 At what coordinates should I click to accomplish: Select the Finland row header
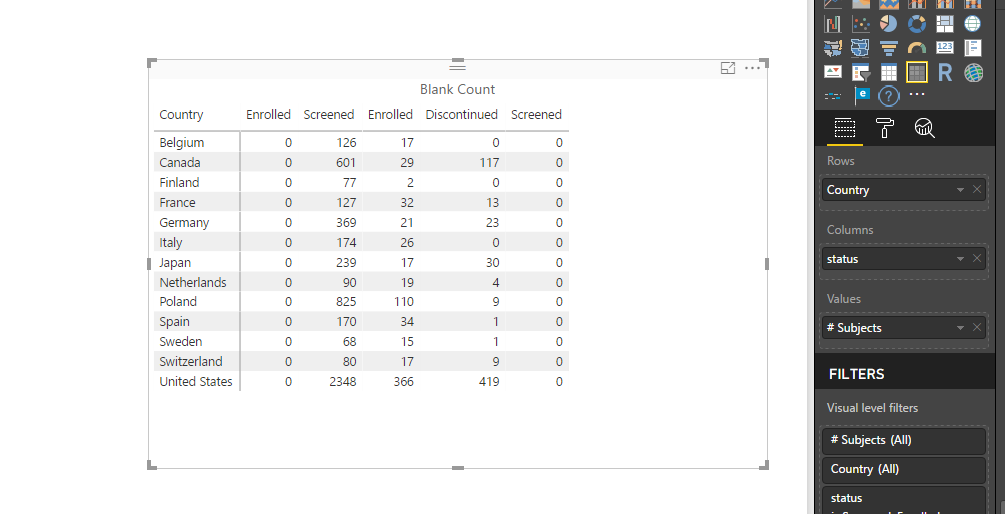tap(179, 183)
